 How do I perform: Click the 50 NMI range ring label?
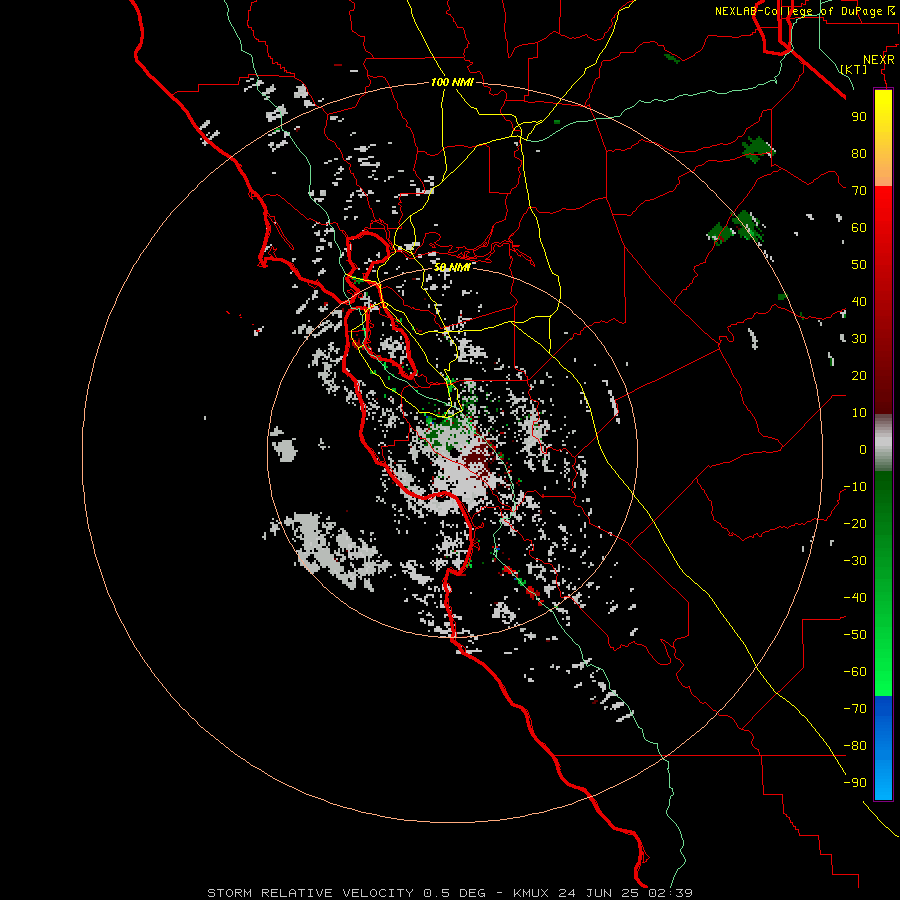pos(452,267)
